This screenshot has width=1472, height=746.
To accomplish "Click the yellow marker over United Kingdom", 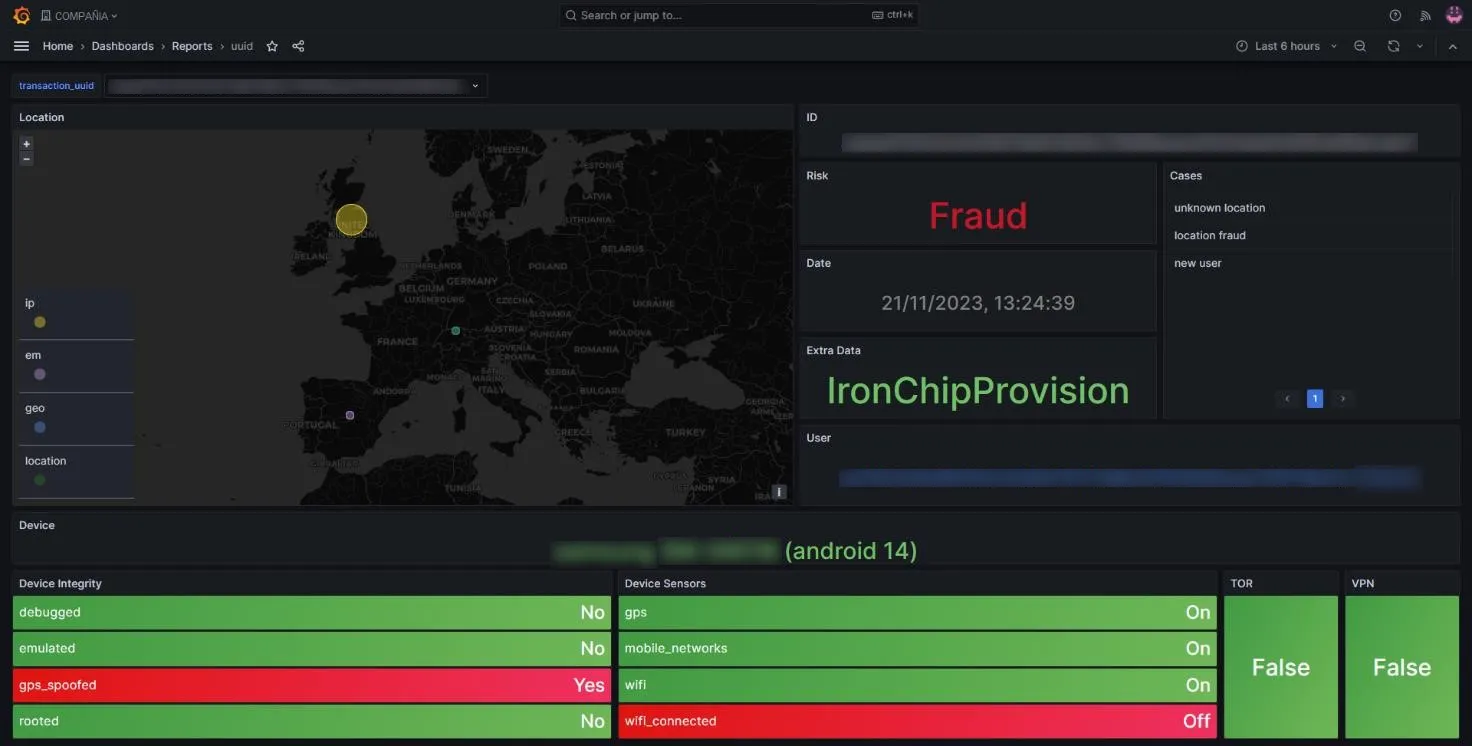I will (x=351, y=220).
